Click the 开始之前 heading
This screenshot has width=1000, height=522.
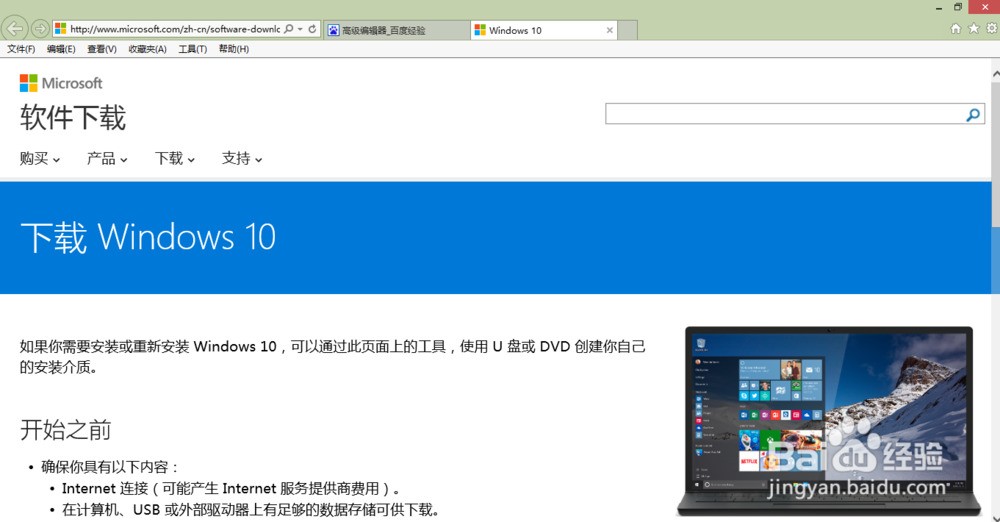coord(66,429)
